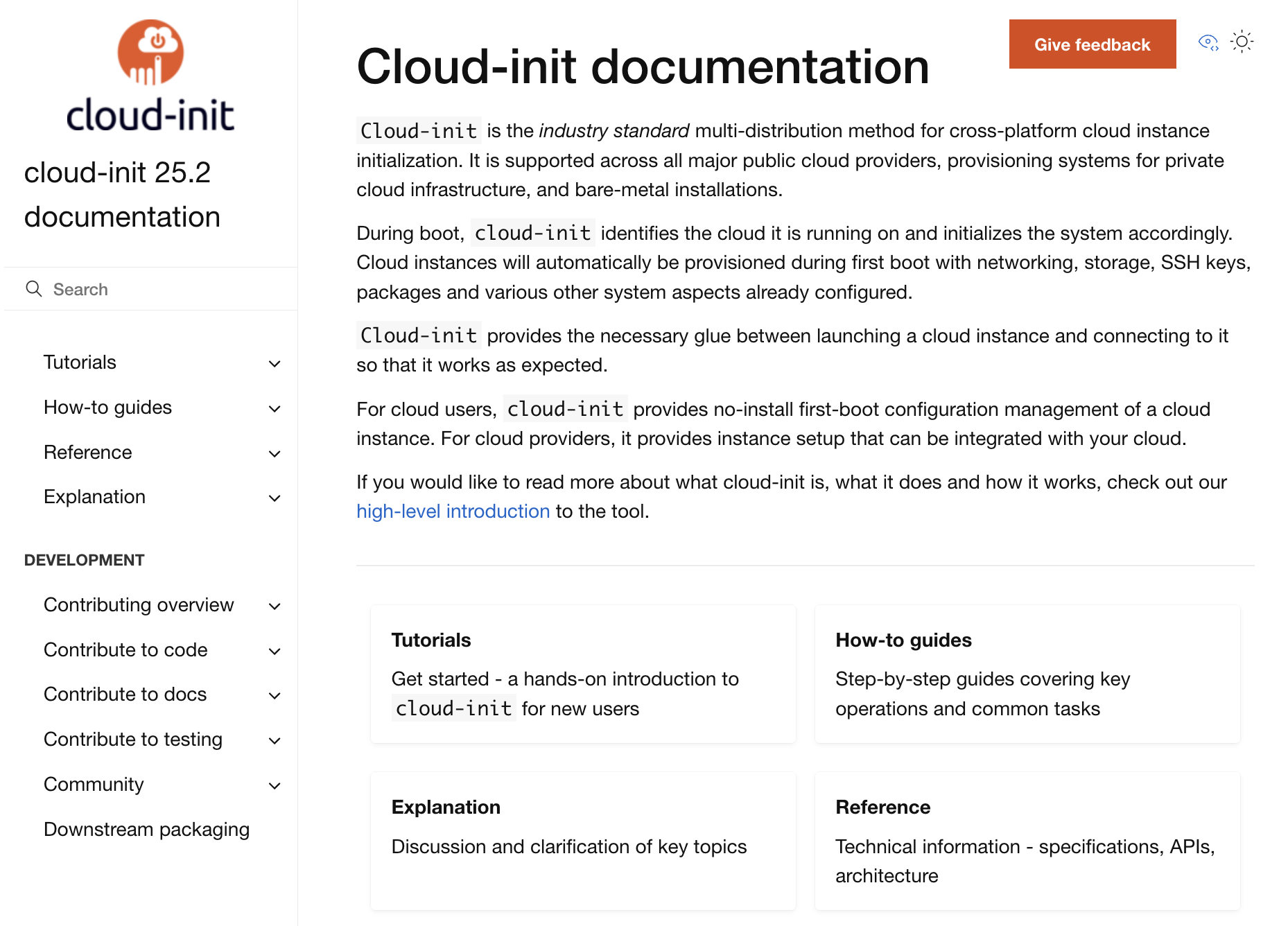This screenshot has height=926, width=1288.
Task: Expand the How-to guides chevron in sidebar
Action: click(275, 408)
